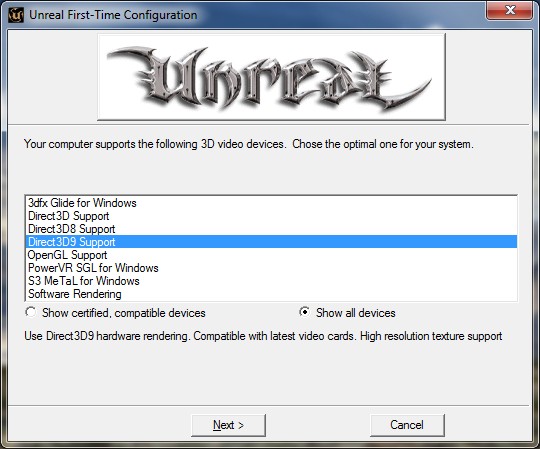This screenshot has width=540, height=449.
Task: Enable Show certified, compatible devices radio
Action: click(31, 312)
